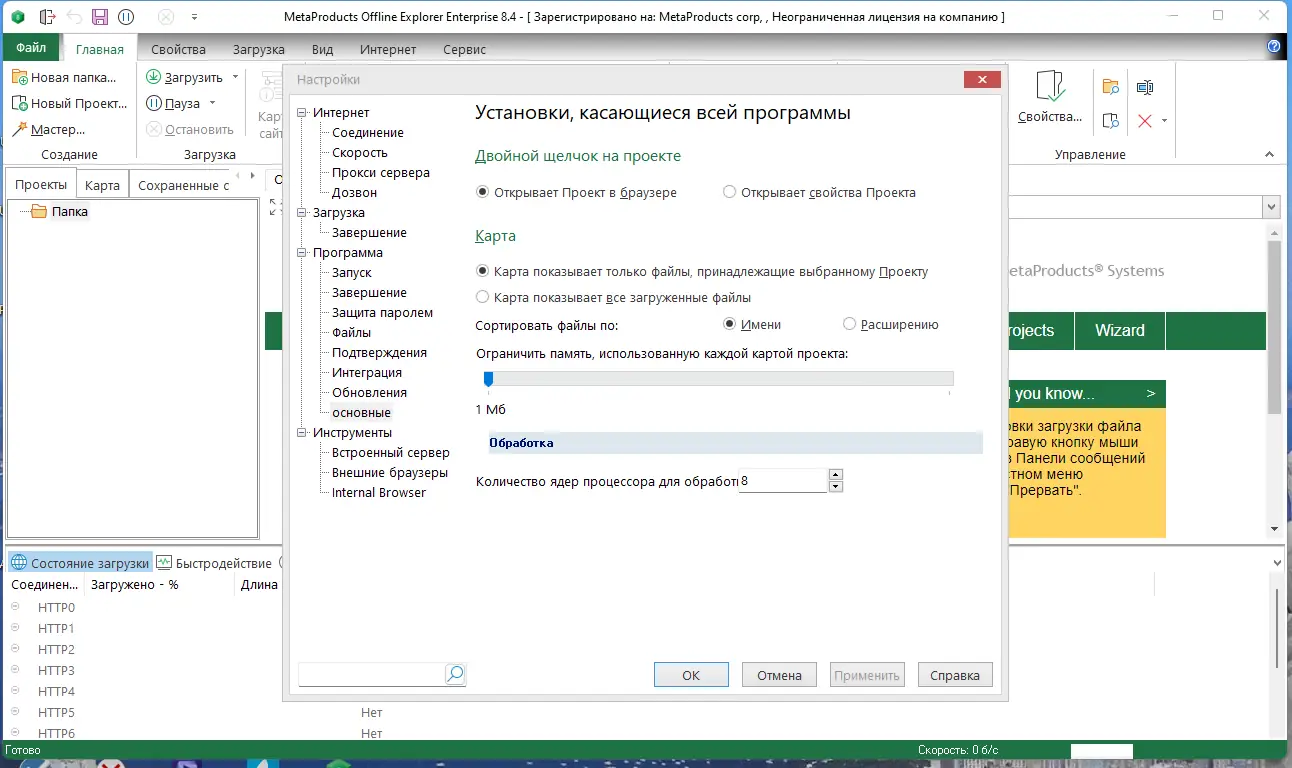Click the settings search text box
The image size is (1292, 768).
[371, 675]
